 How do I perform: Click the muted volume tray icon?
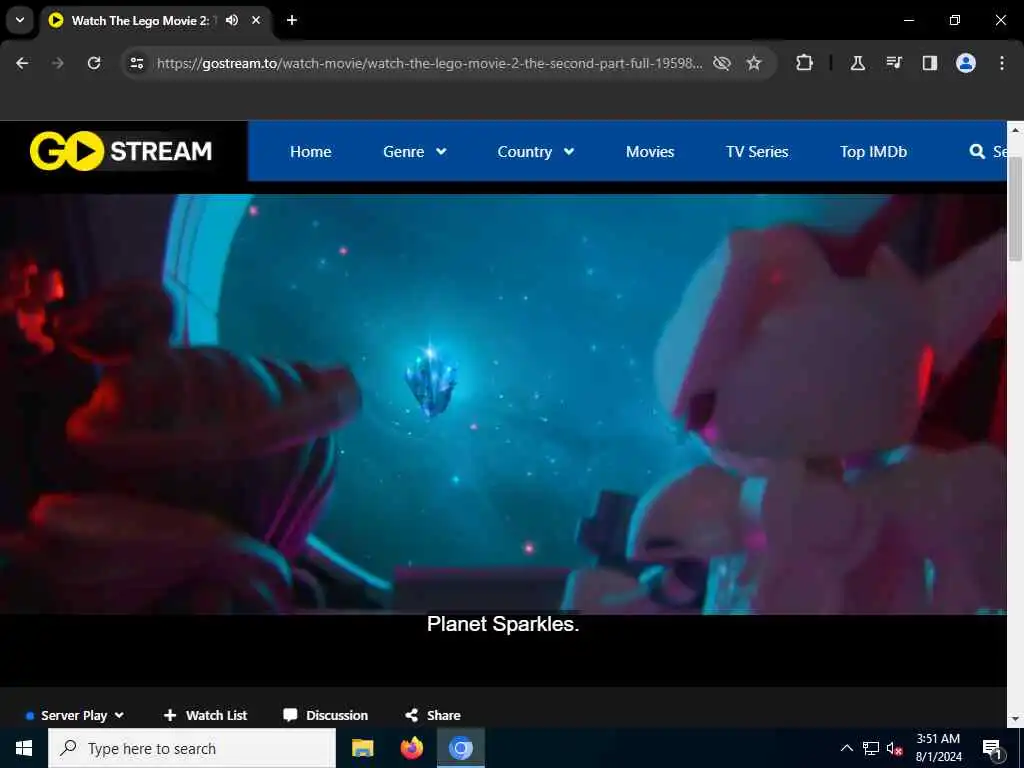click(x=895, y=748)
